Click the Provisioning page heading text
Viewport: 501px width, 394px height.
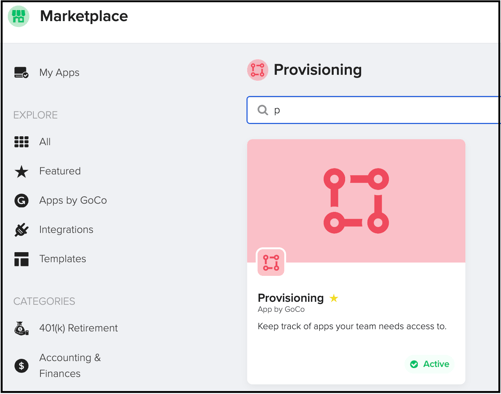[318, 70]
